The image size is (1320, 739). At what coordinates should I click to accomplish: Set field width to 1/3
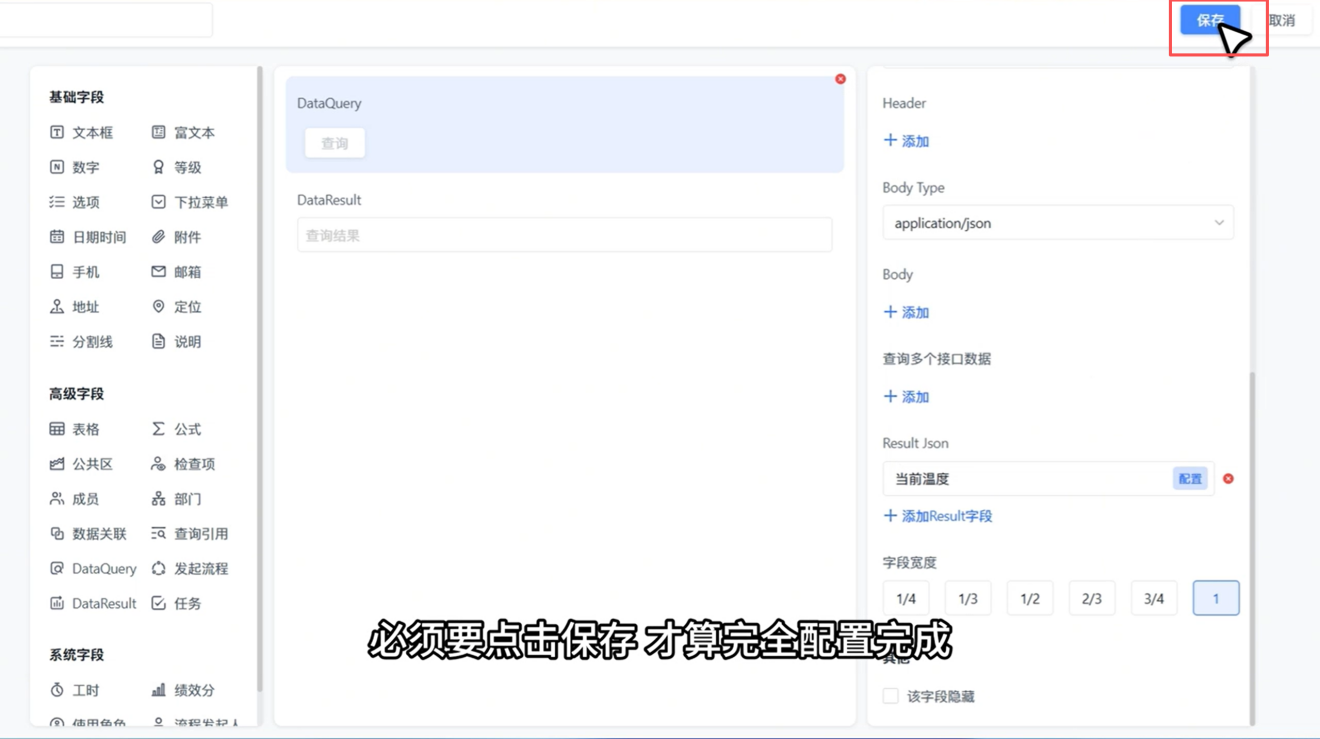click(x=968, y=598)
